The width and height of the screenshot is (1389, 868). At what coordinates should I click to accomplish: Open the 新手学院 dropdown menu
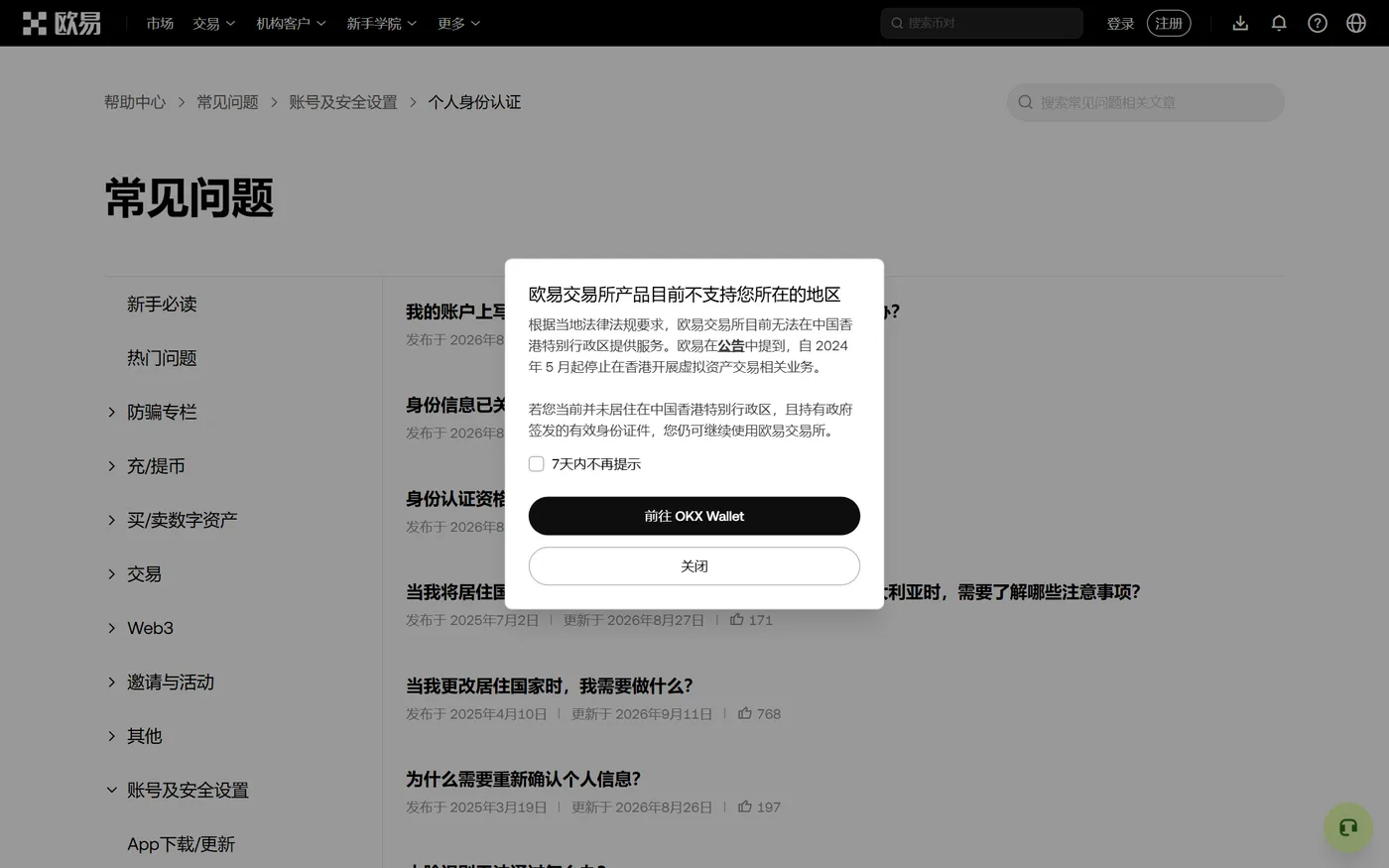click(382, 23)
